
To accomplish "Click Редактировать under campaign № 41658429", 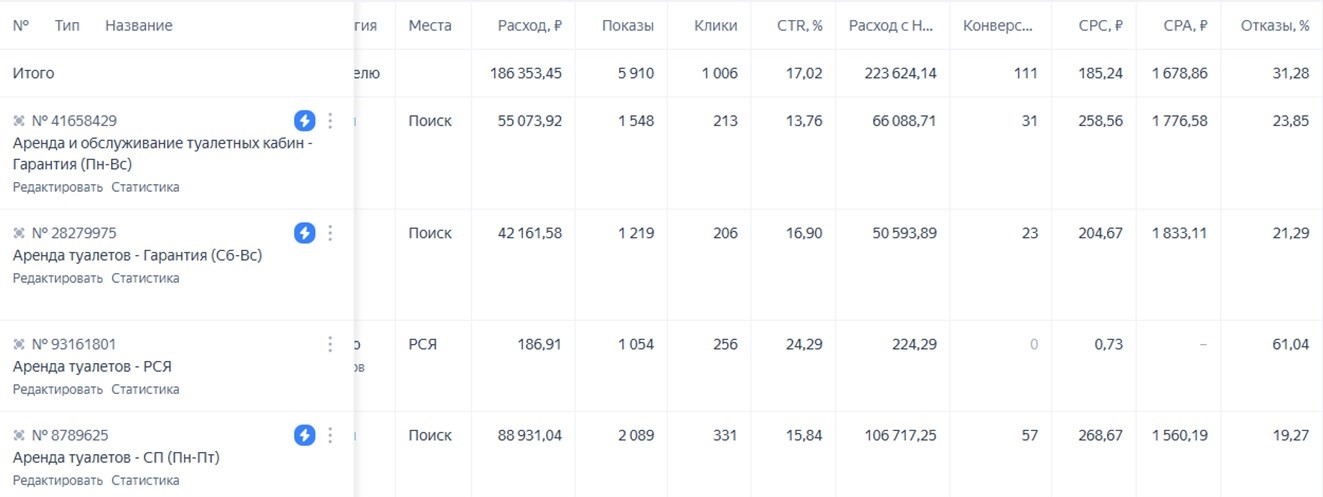I will 57,187.
